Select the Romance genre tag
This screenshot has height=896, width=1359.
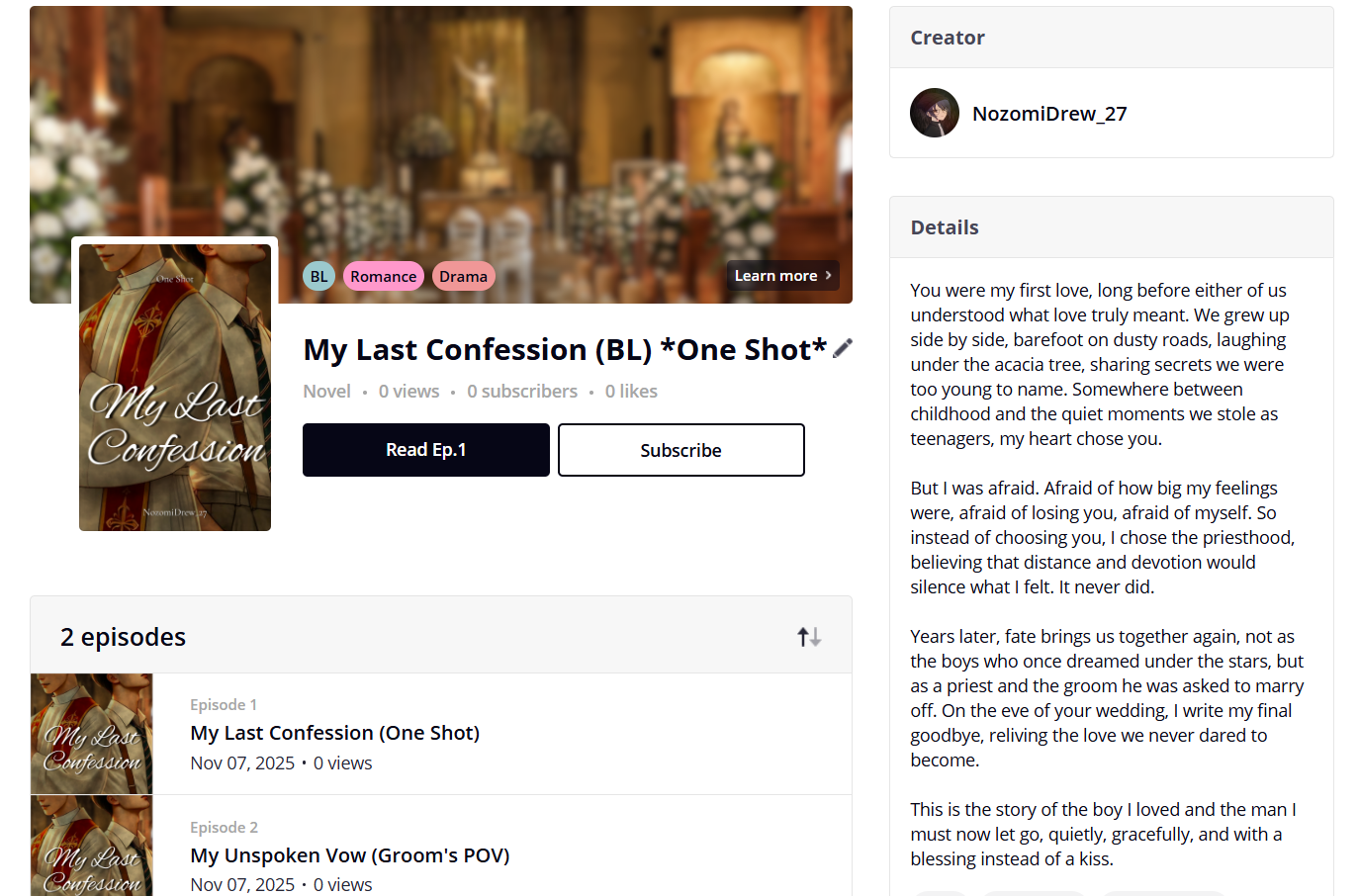click(383, 277)
